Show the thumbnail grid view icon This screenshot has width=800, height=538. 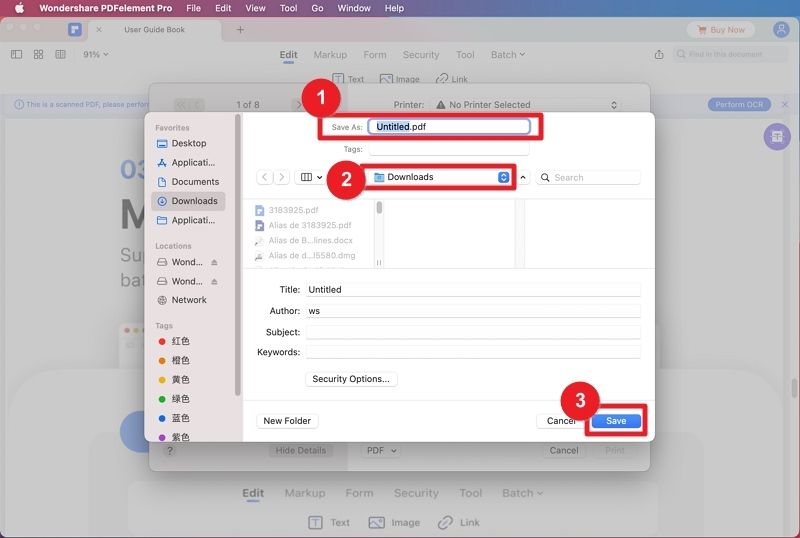(x=38, y=54)
